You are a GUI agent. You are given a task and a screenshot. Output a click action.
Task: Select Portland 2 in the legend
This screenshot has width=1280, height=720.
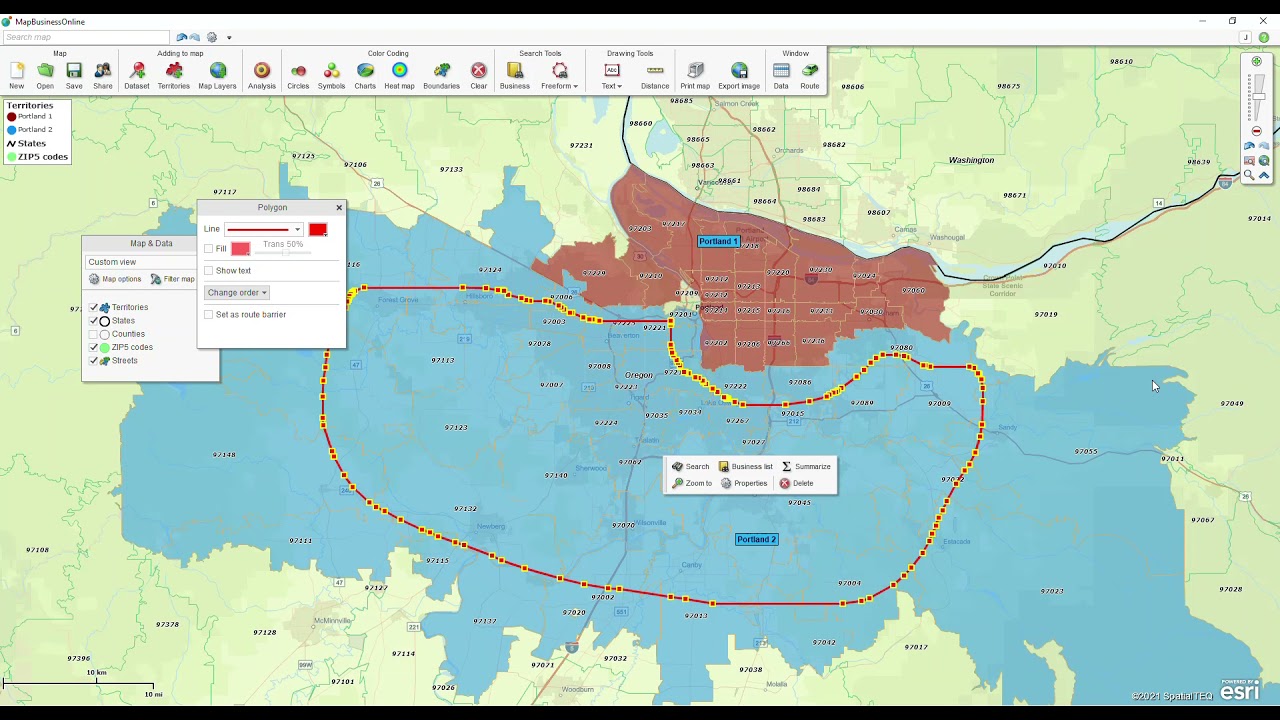pos(30,130)
